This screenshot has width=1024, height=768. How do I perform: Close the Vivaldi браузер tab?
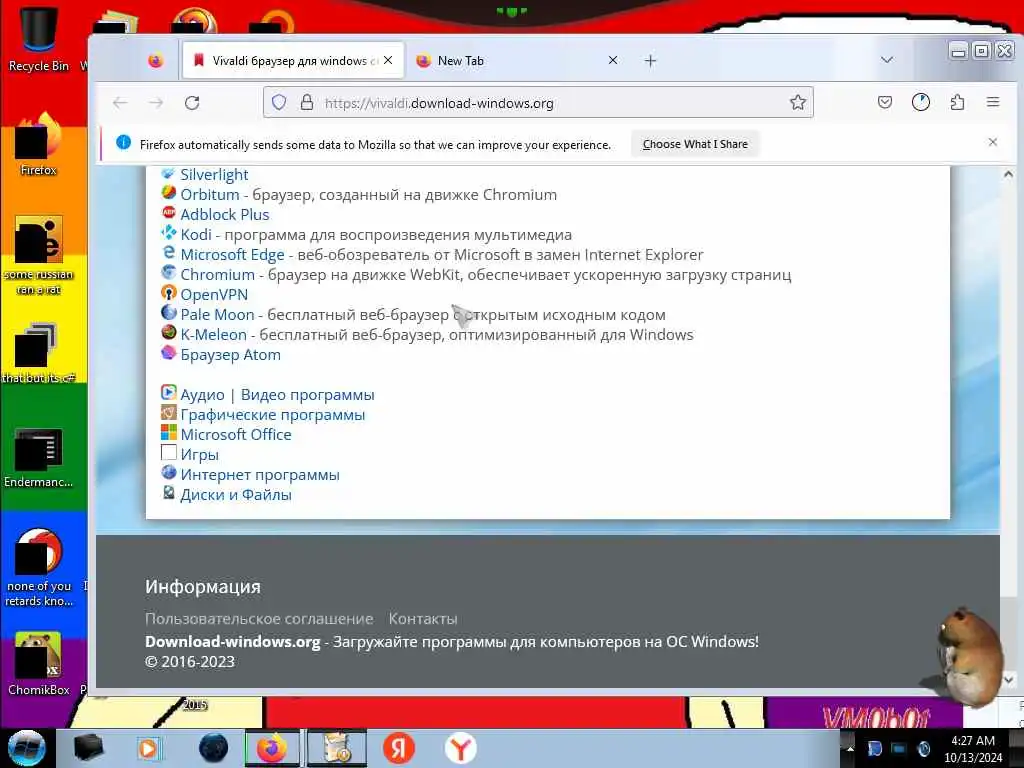[388, 60]
